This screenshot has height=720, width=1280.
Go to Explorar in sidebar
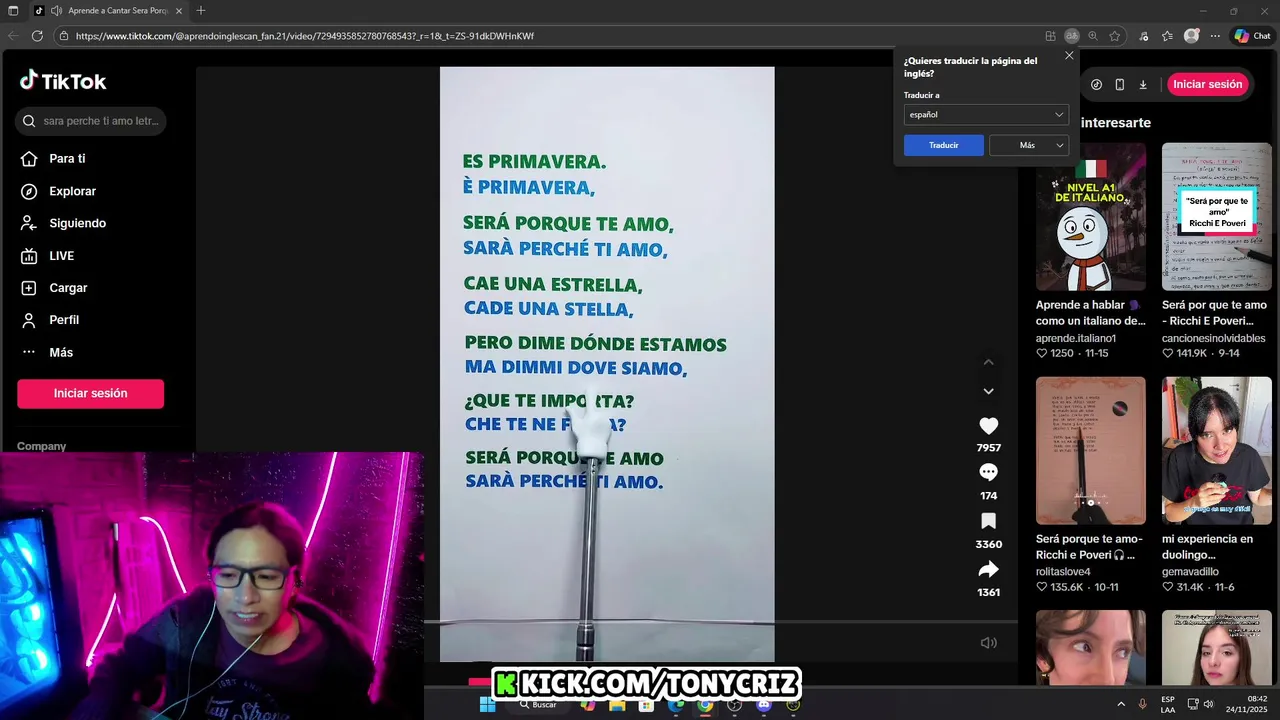point(59,191)
